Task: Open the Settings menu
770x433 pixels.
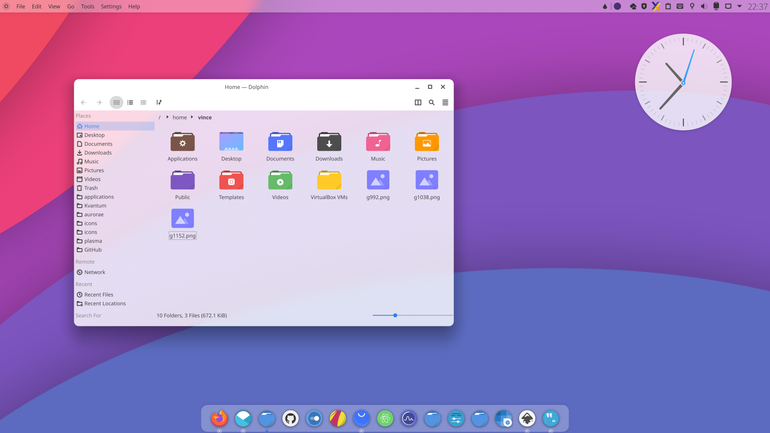Action: coord(111,6)
